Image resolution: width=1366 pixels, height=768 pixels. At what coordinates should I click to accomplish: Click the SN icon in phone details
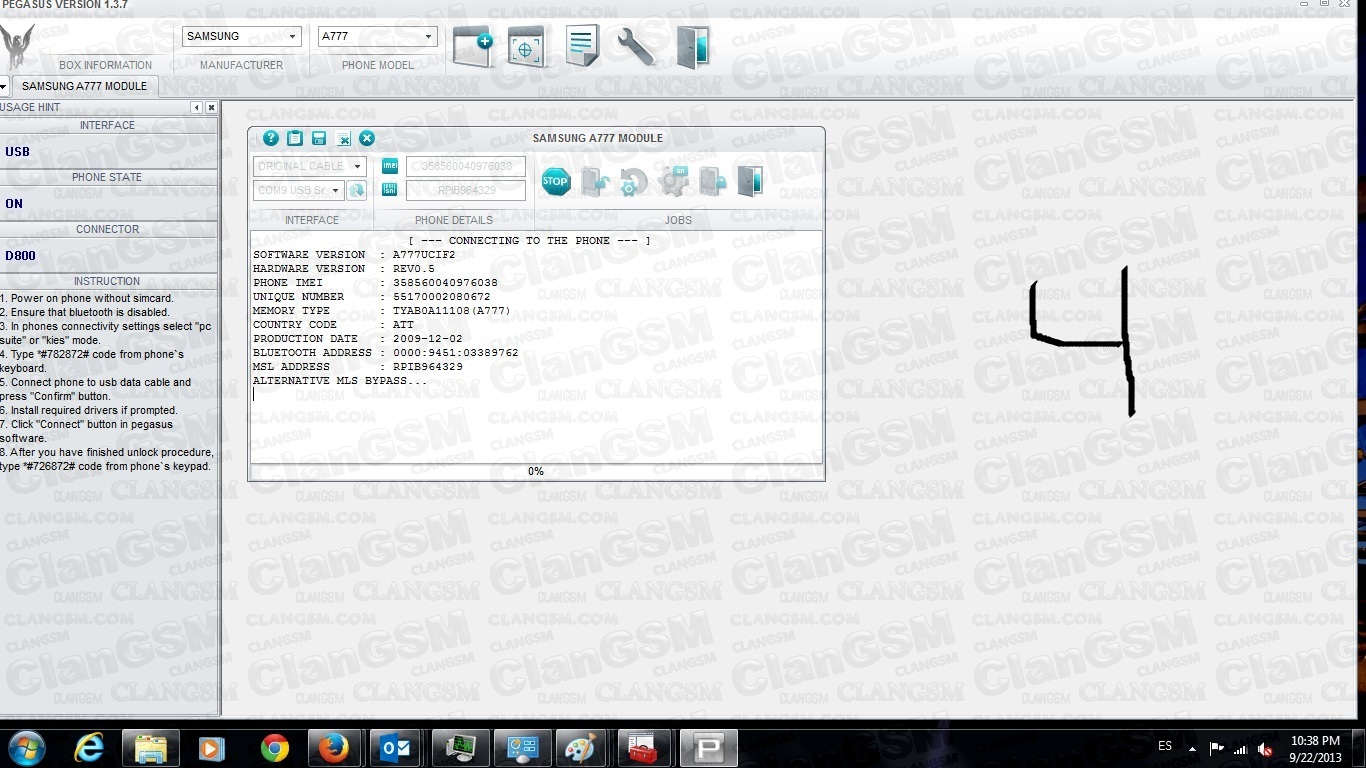point(390,189)
